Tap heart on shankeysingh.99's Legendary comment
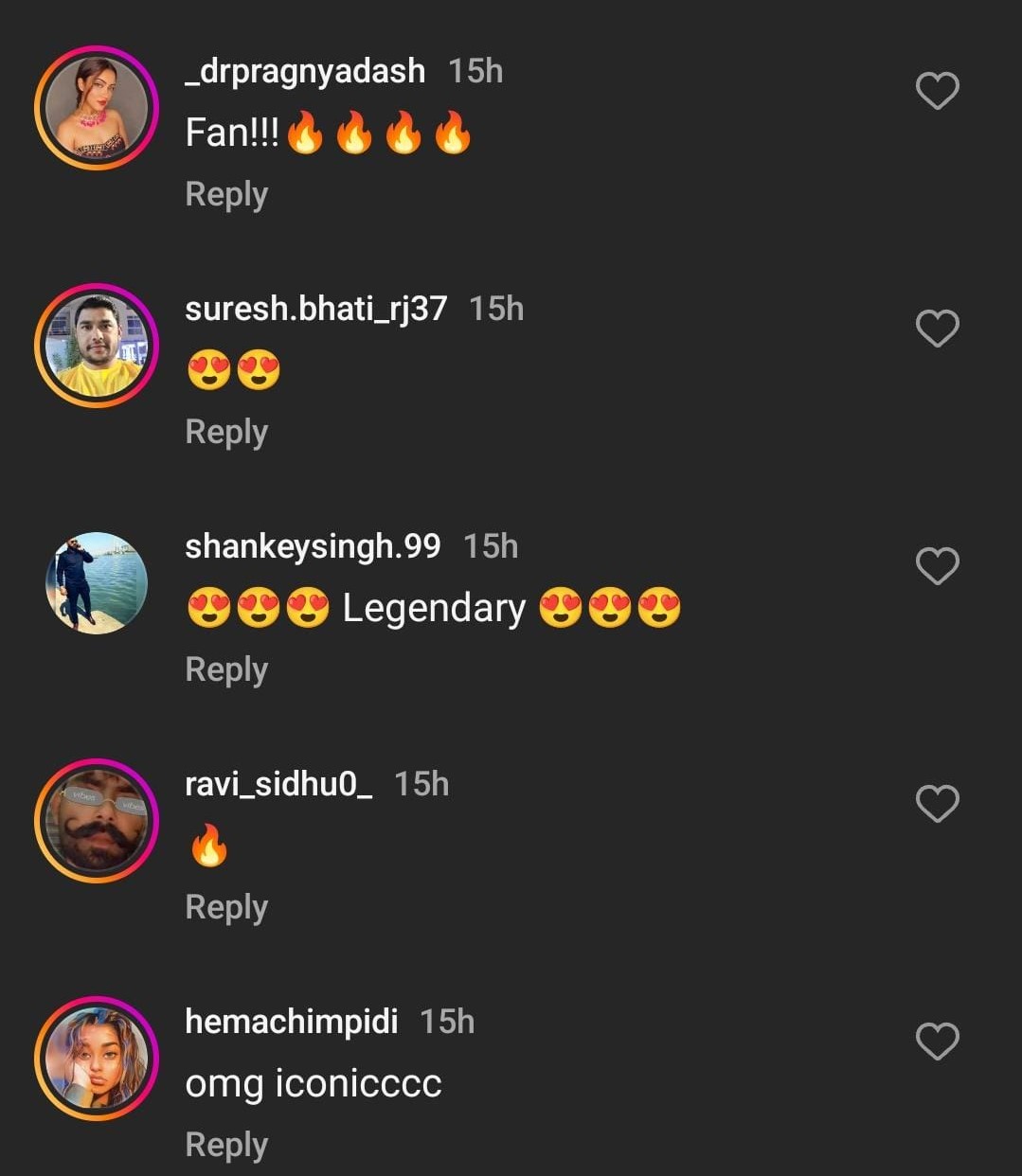This screenshot has width=1022, height=1176. tap(937, 566)
